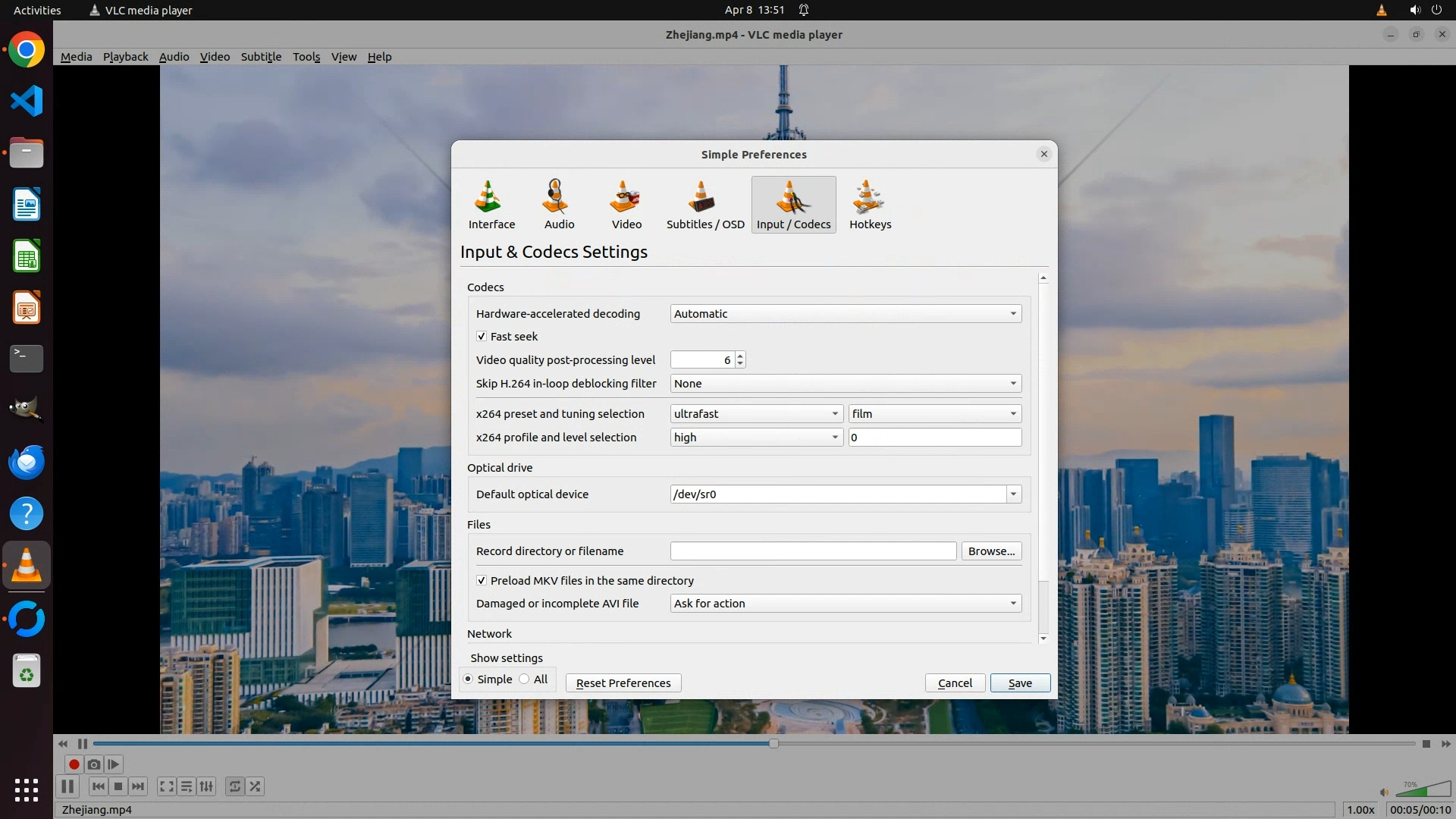Open the Subtitles / OSD preferences category
Image resolution: width=1456 pixels, height=819 pixels.
click(x=704, y=205)
